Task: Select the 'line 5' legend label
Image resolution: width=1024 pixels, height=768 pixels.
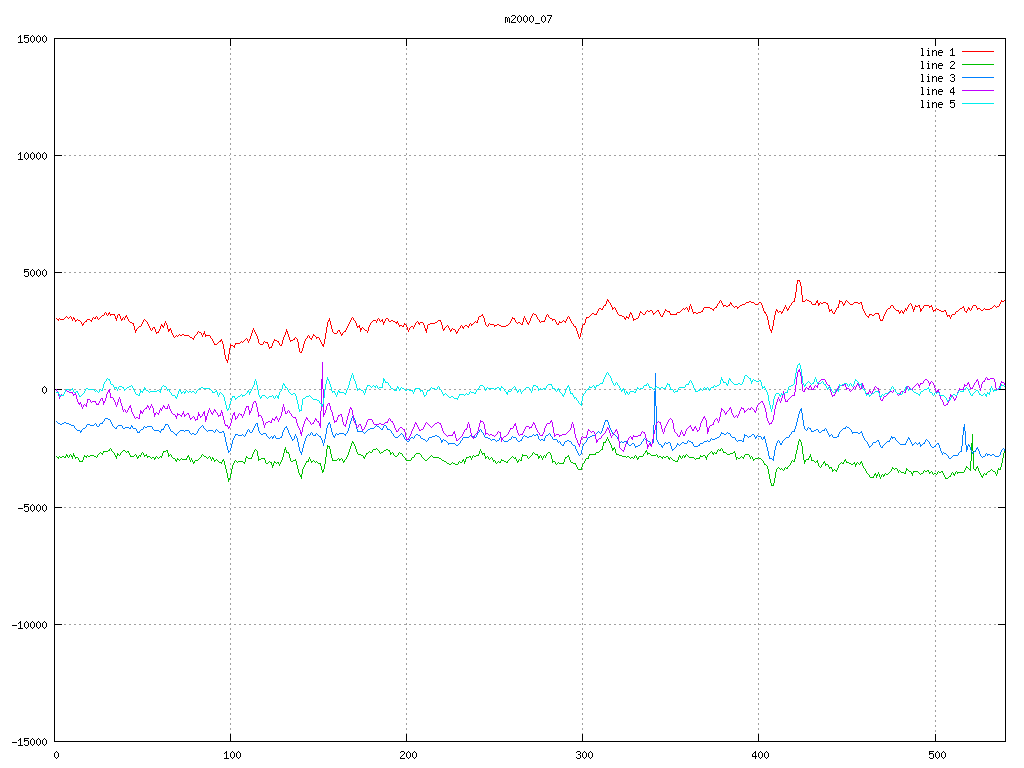Action: [x=937, y=104]
